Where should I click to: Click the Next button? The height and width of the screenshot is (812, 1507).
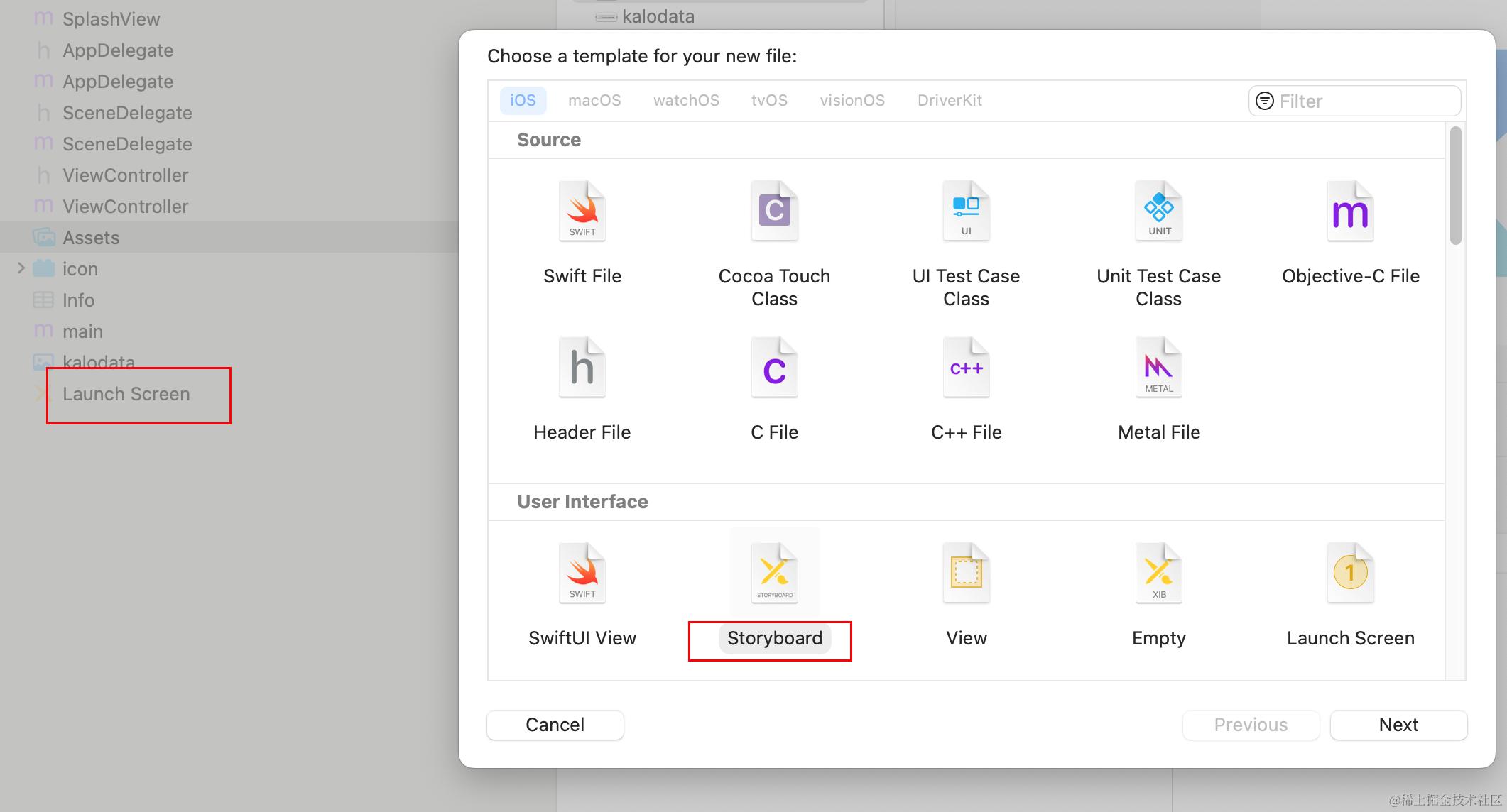click(x=1398, y=725)
